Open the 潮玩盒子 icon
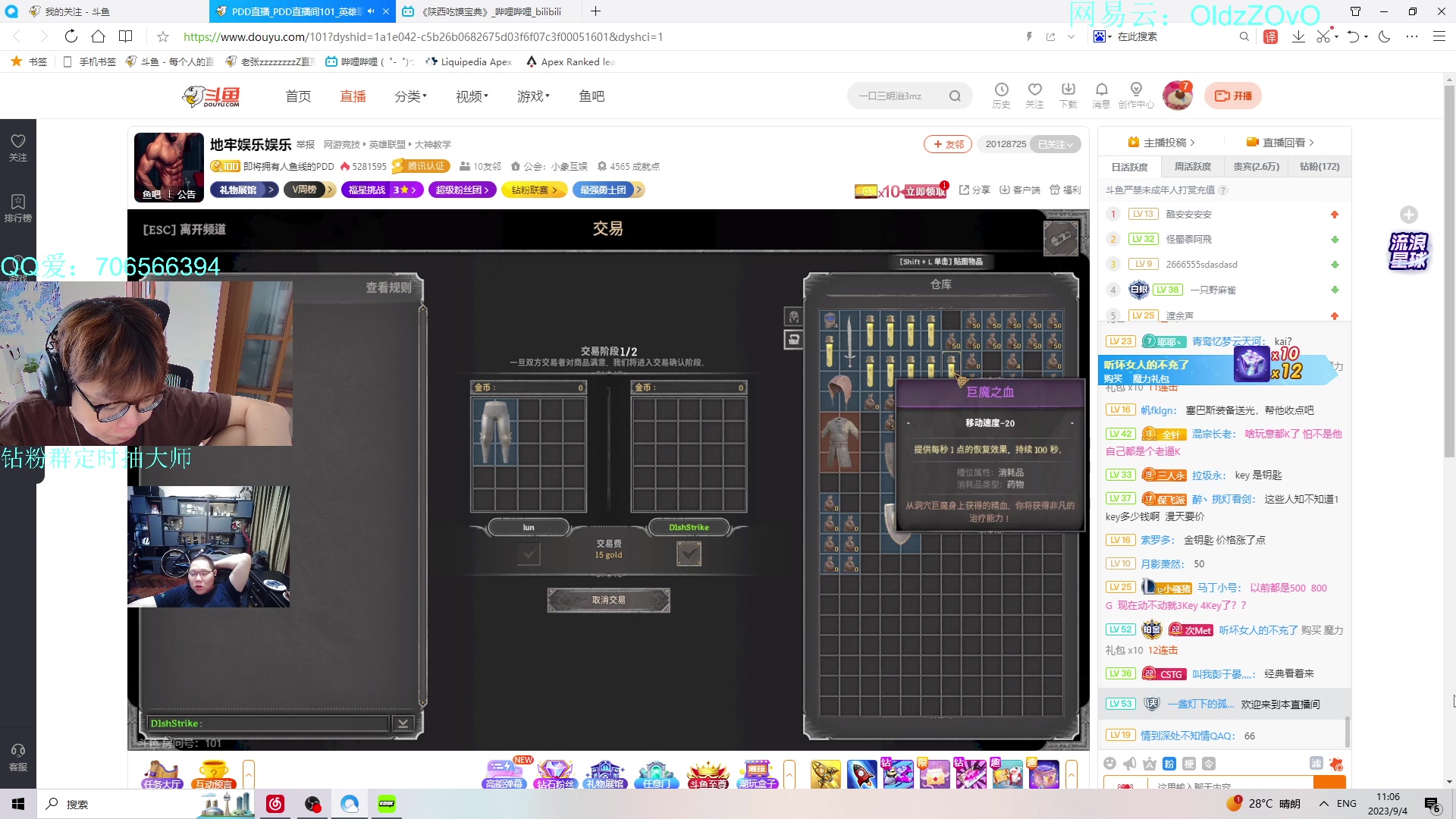This screenshot has height=819, width=1456. coord(757,774)
